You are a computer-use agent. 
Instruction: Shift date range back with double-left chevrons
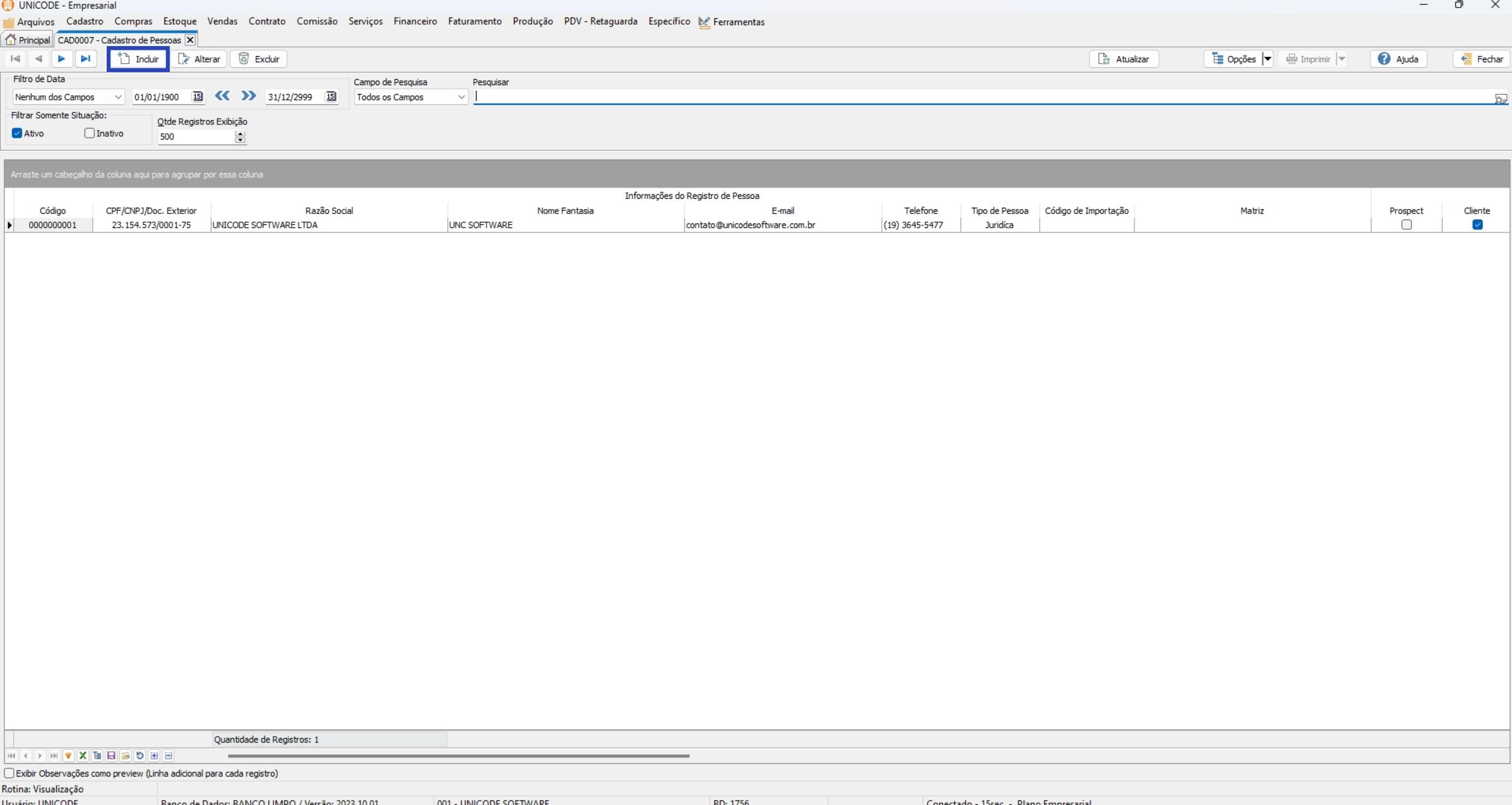tap(222, 96)
